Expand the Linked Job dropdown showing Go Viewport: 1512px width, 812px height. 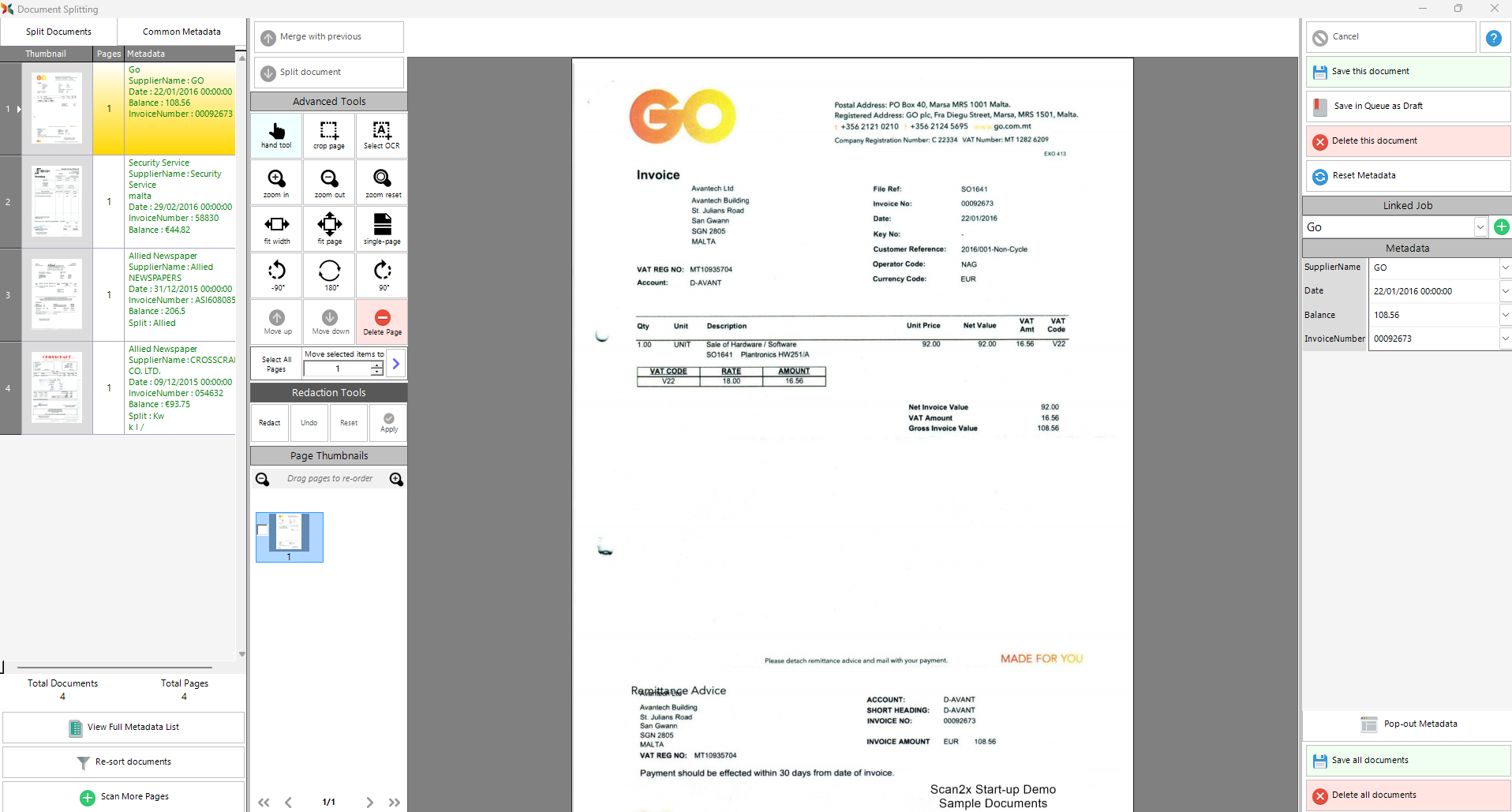click(1480, 227)
